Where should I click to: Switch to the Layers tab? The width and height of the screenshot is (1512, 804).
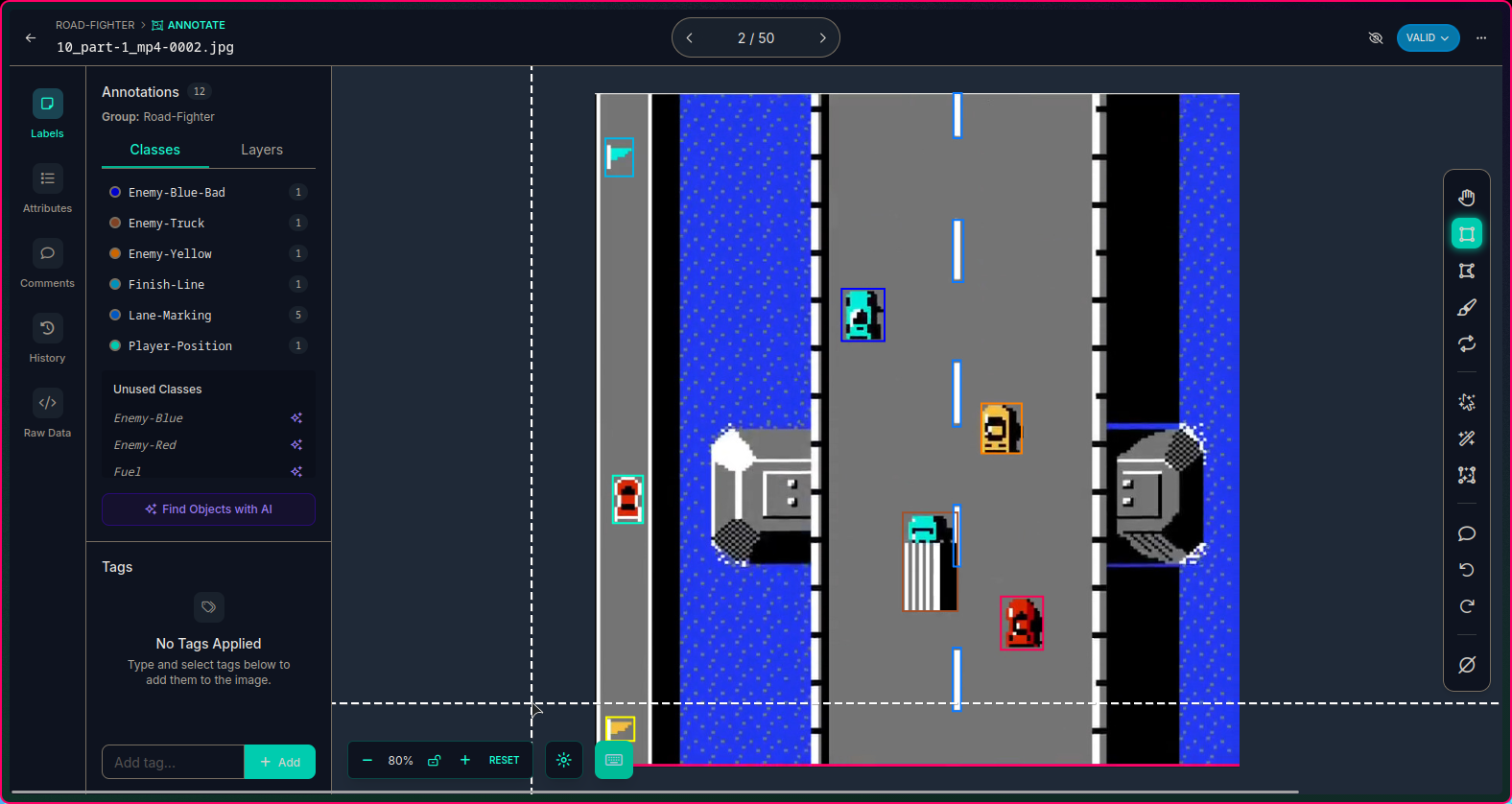(262, 150)
